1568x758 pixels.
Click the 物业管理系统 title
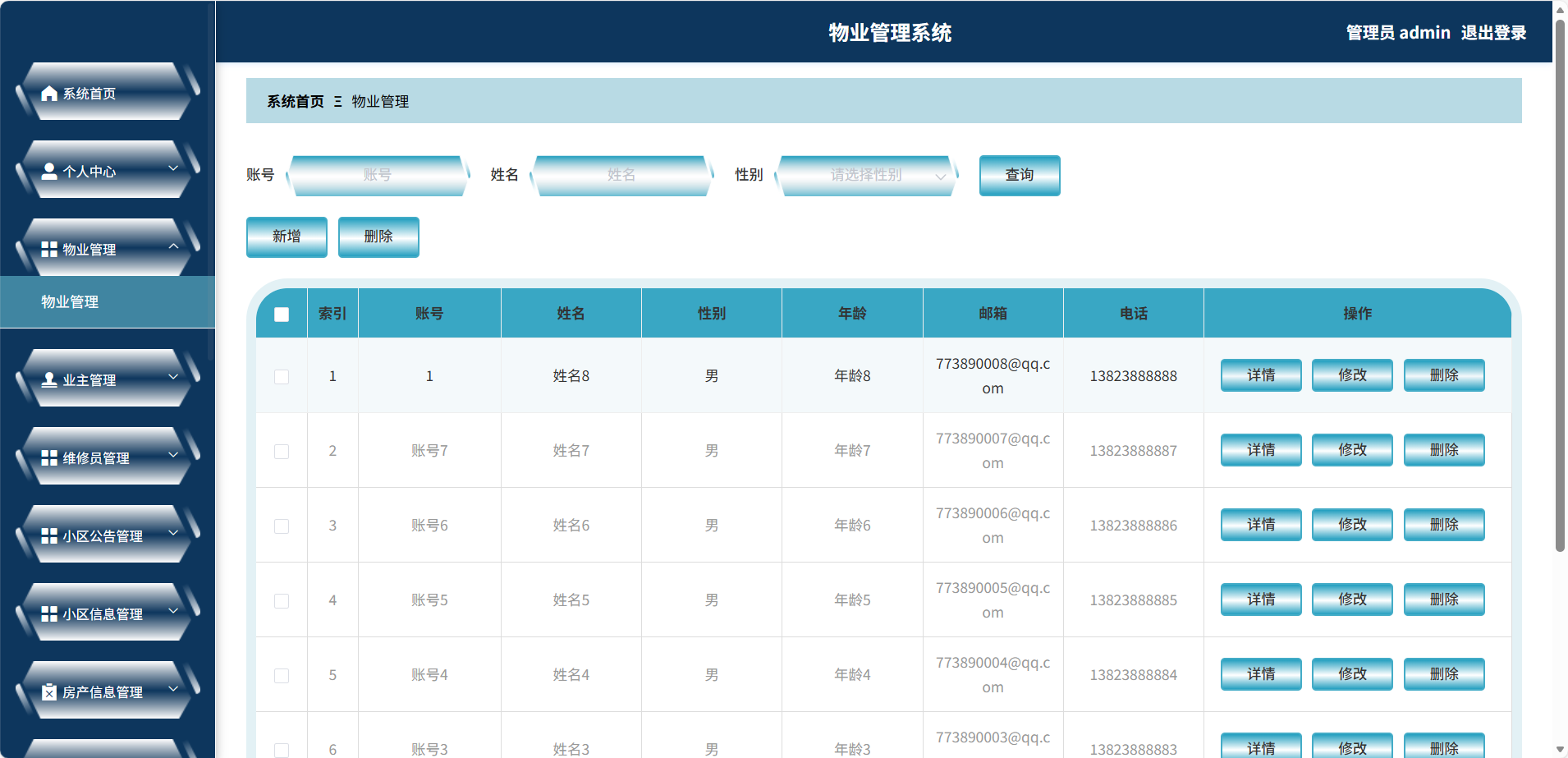pyautogui.click(x=890, y=33)
